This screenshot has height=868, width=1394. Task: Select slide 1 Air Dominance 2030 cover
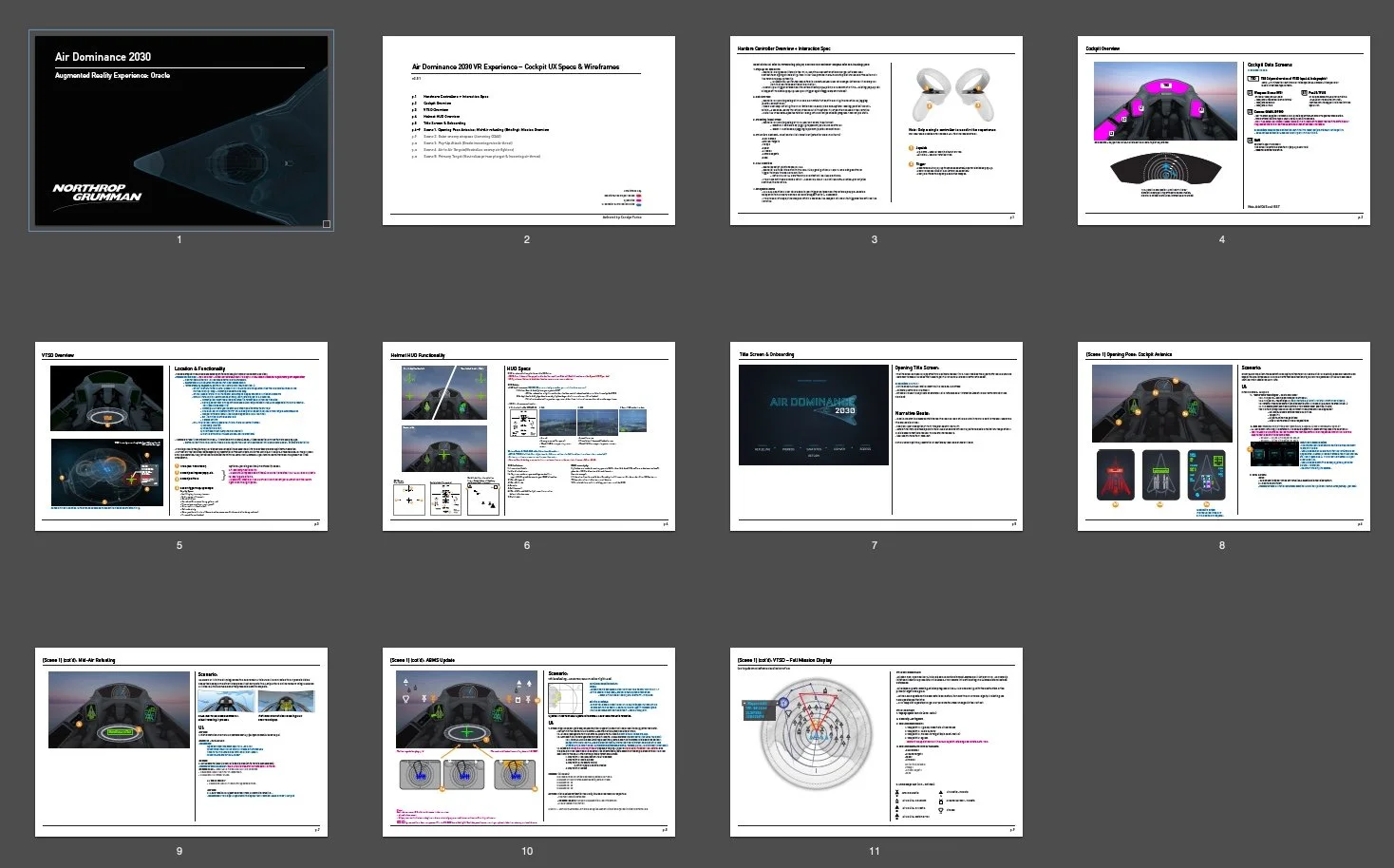pos(181,131)
